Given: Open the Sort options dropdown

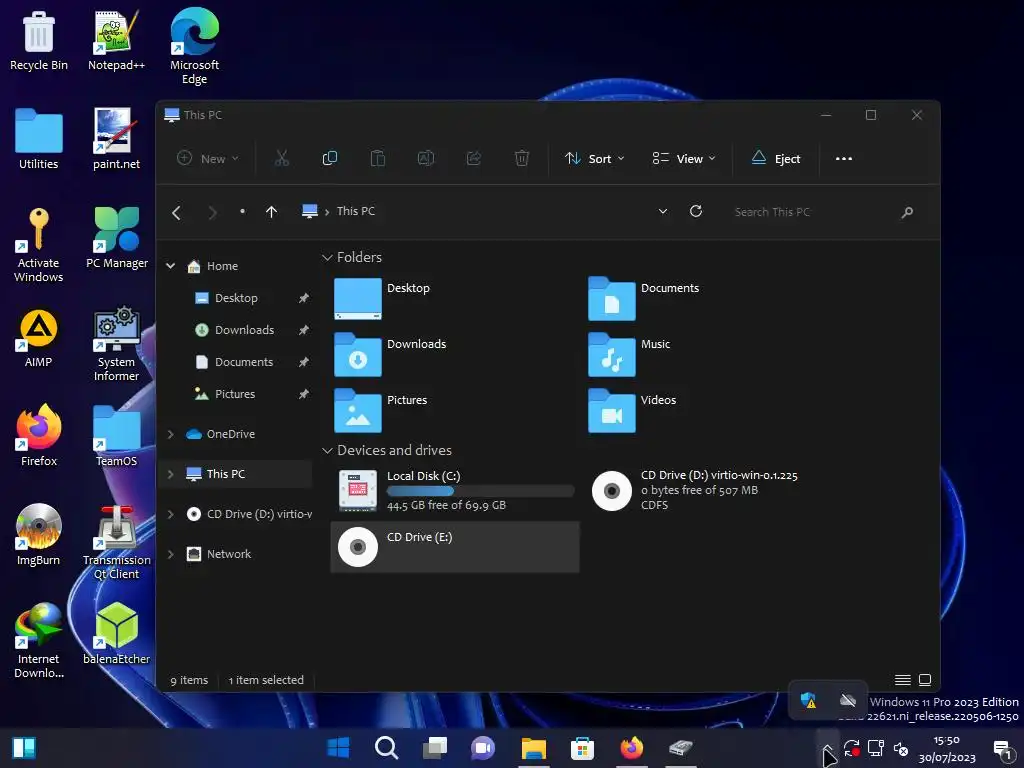Looking at the screenshot, I should (594, 159).
